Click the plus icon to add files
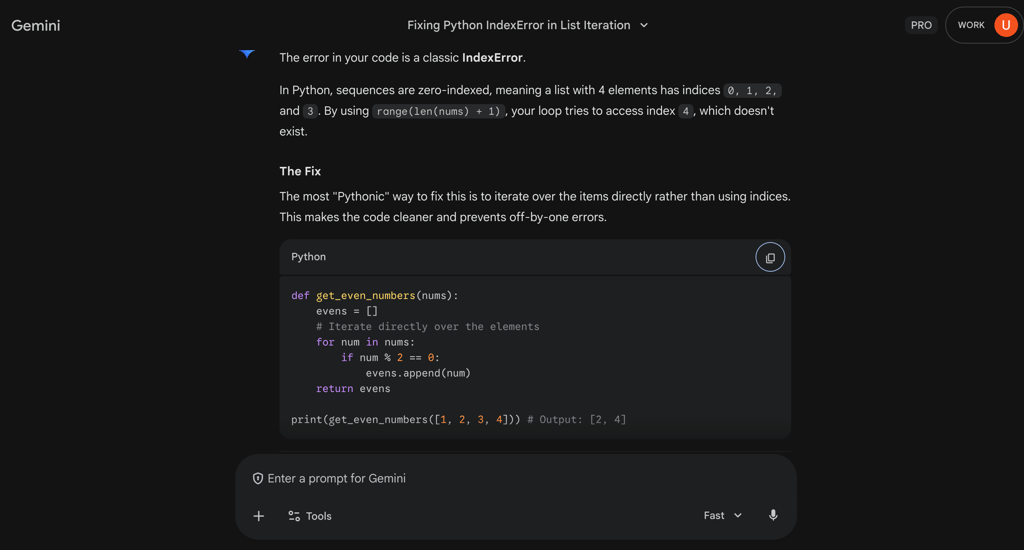The height and width of the screenshot is (550, 1024). 259,516
